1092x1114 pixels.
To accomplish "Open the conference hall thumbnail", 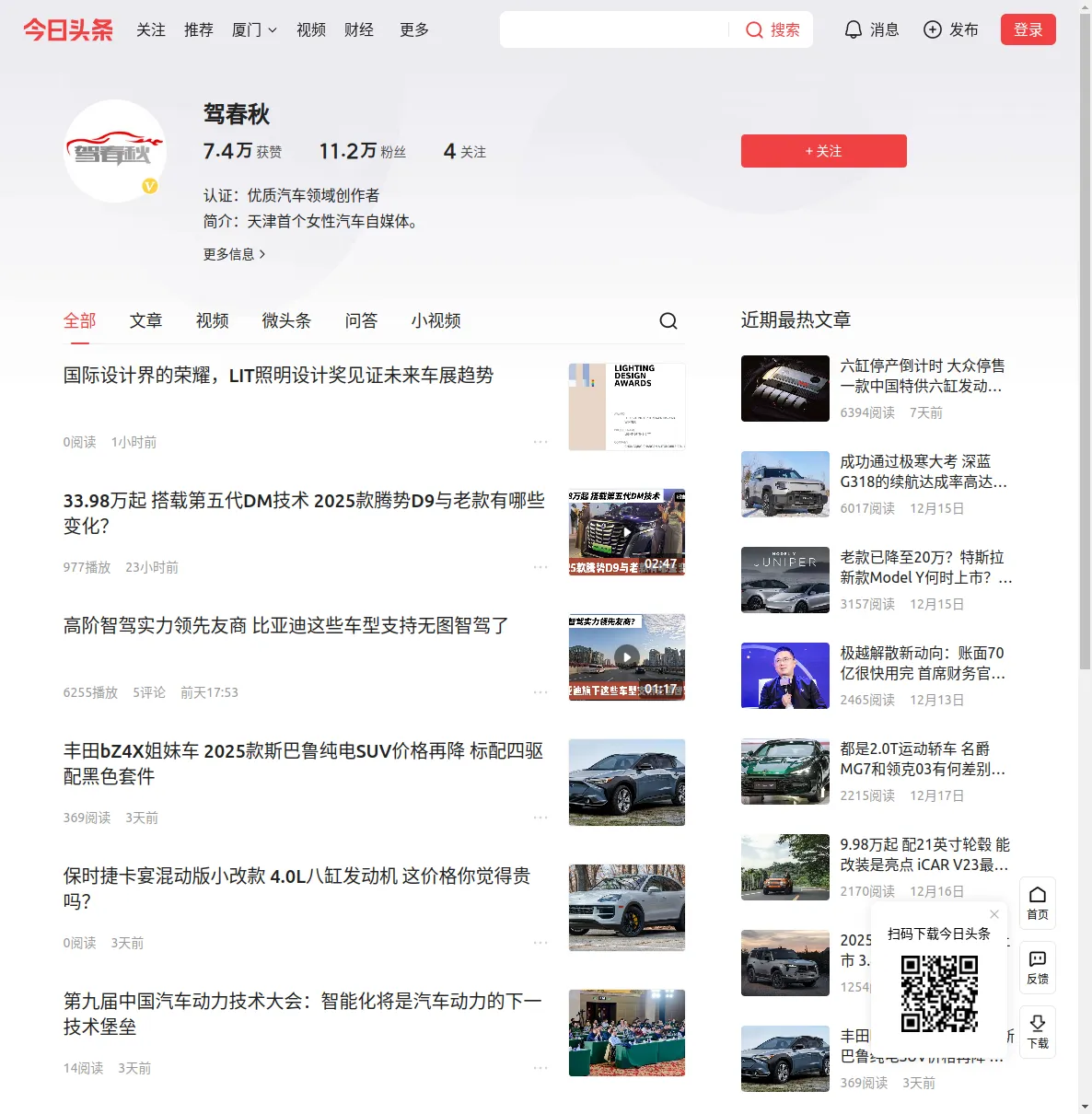I will [x=627, y=1033].
